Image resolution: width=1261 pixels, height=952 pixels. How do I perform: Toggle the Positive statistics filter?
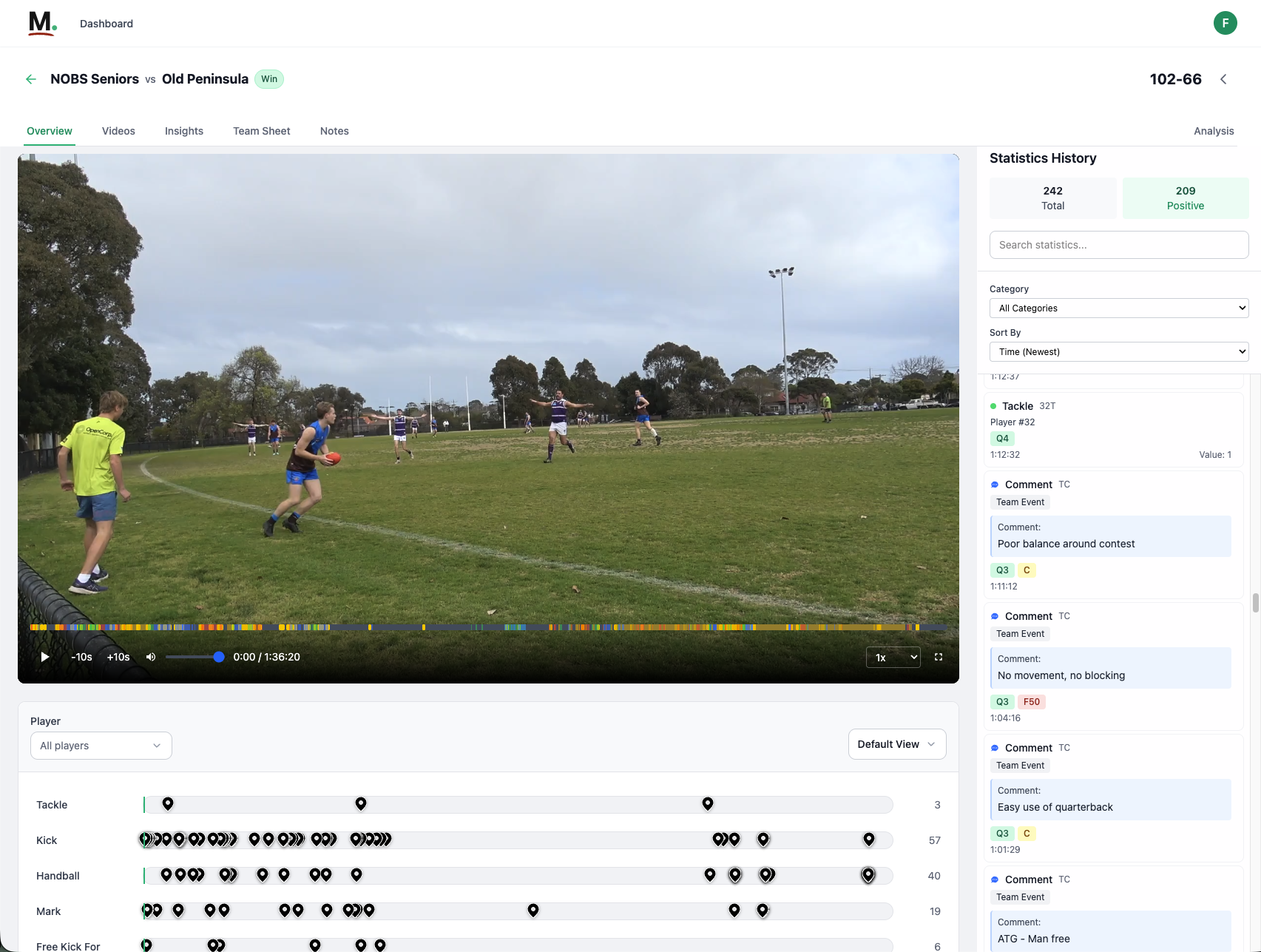coord(1185,198)
